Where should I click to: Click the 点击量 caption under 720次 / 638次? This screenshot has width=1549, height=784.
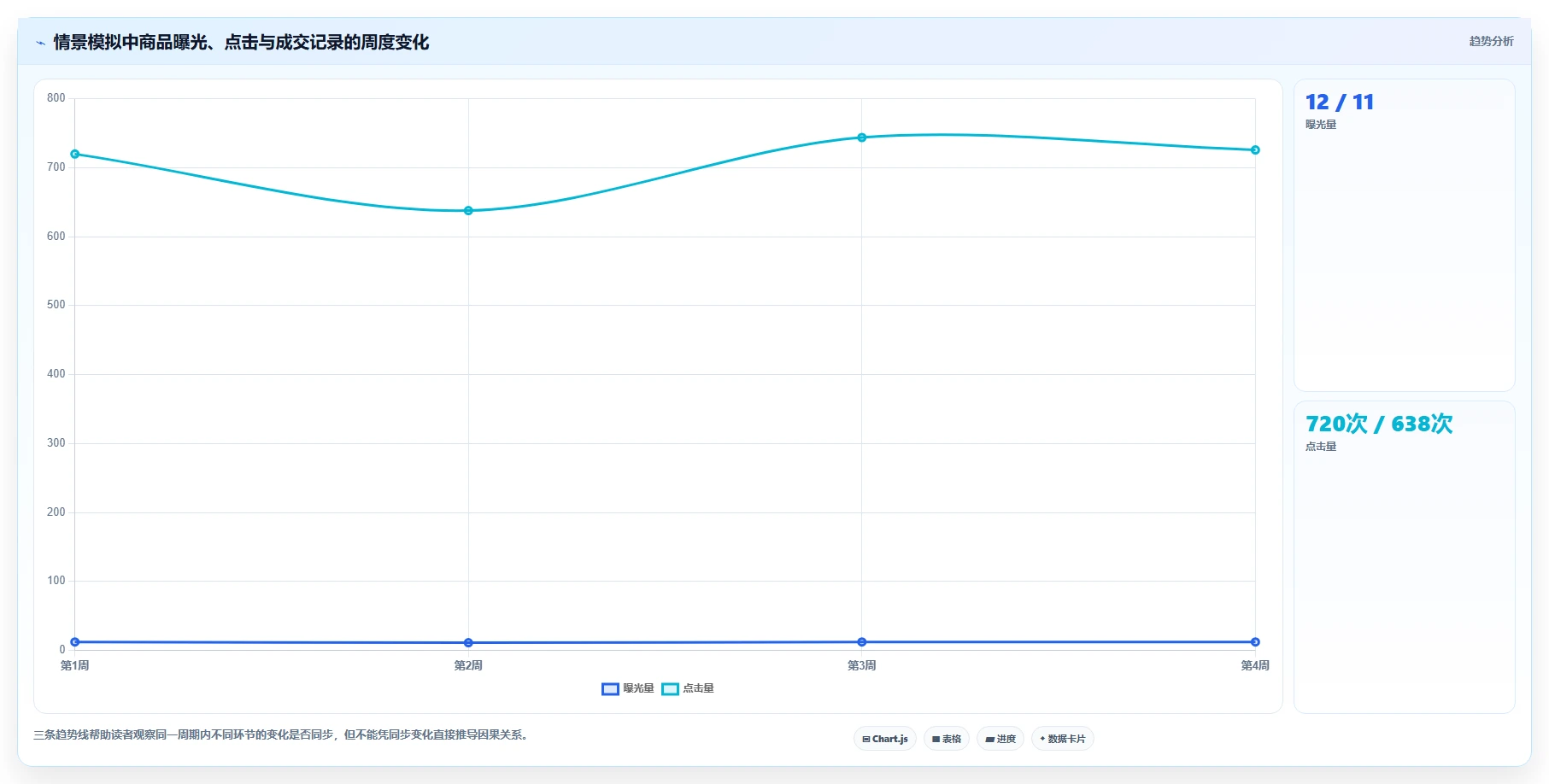[x=1321, y=447]
